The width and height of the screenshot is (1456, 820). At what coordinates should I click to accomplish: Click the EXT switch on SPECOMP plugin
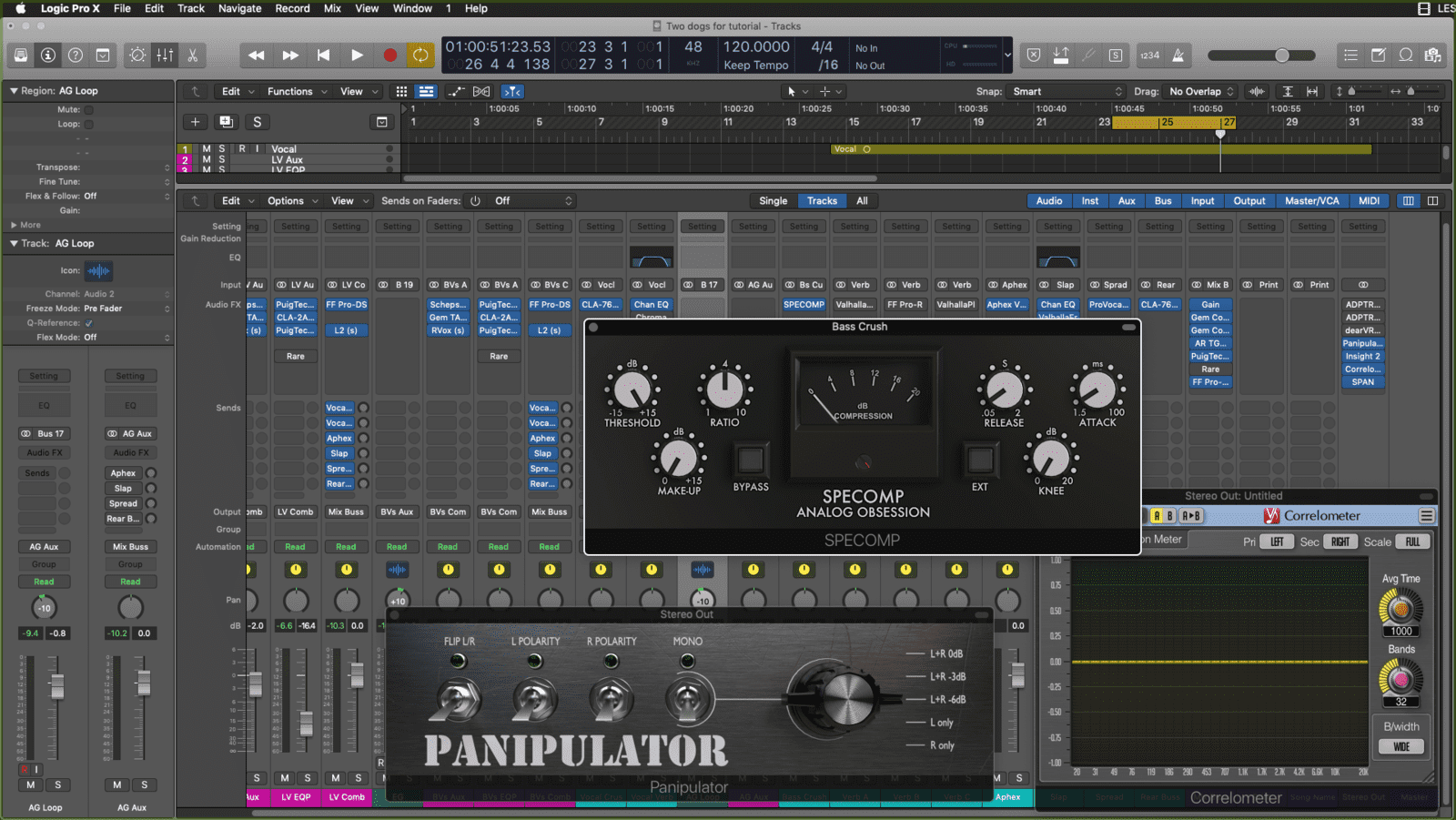tap(980, 460)
